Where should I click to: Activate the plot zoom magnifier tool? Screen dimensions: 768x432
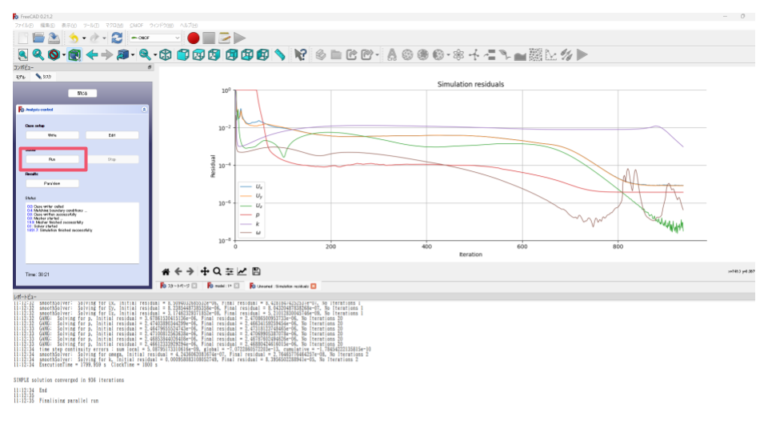pos(217,271)
